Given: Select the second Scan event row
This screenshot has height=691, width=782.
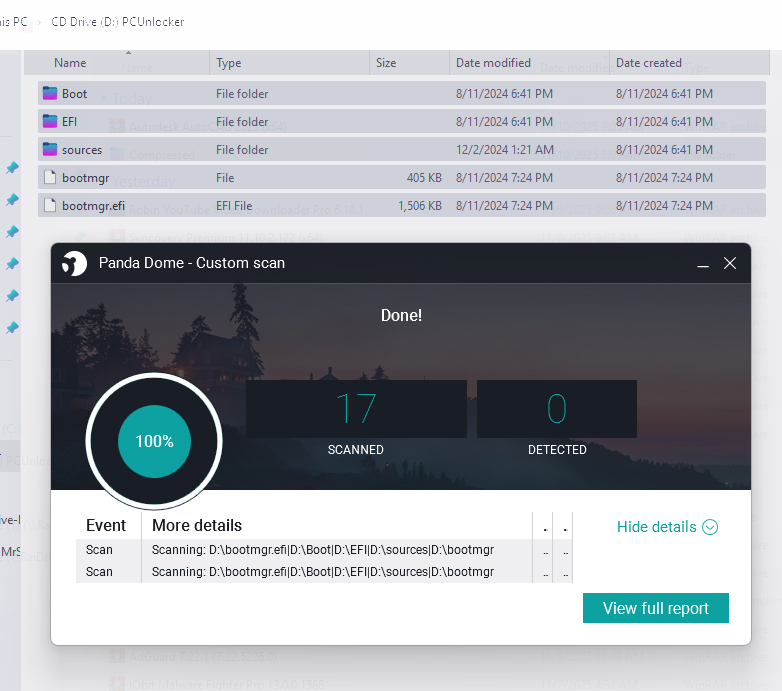Looking at the screenshot, I should (324, 572).
